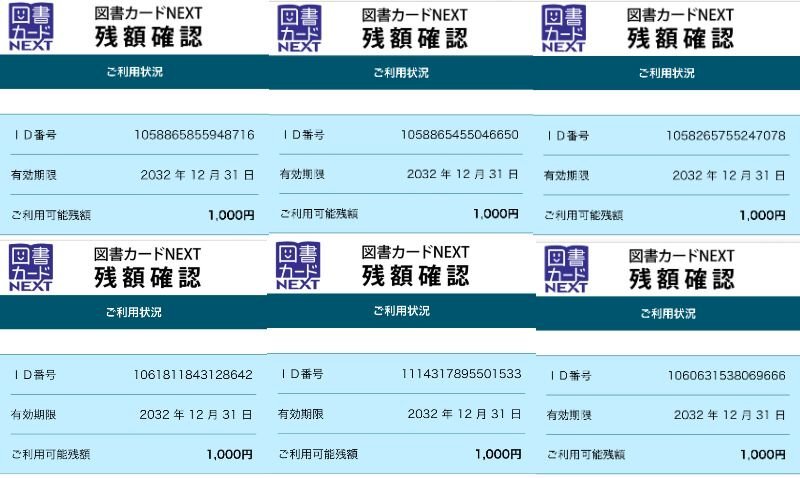
Task: Click the 図書カードNEXT logo of card ID 1058865855948716
Action: click(31, 27)
